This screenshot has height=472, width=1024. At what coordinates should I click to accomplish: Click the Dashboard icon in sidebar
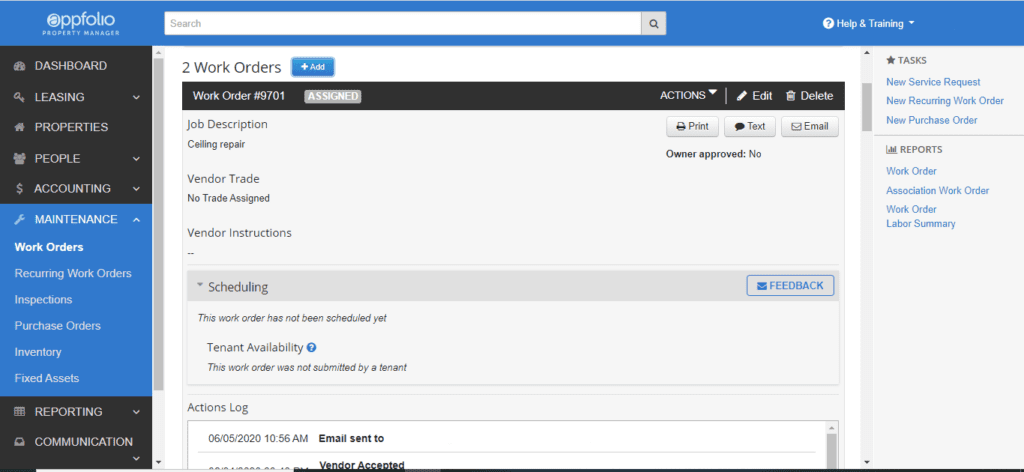[20, 66]
